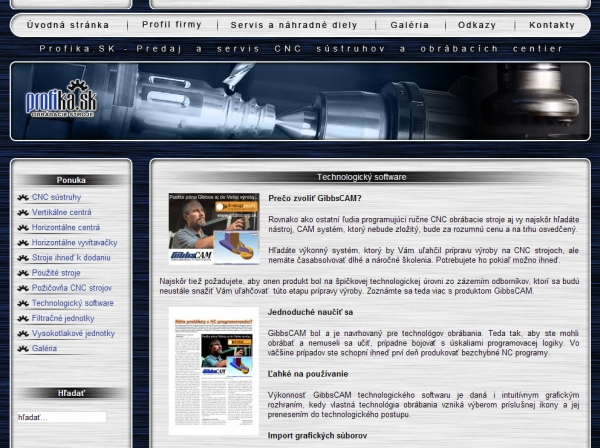Open the Horizontálne centrá link
This screenshot has width=600, height=448.
click(66, 228)
